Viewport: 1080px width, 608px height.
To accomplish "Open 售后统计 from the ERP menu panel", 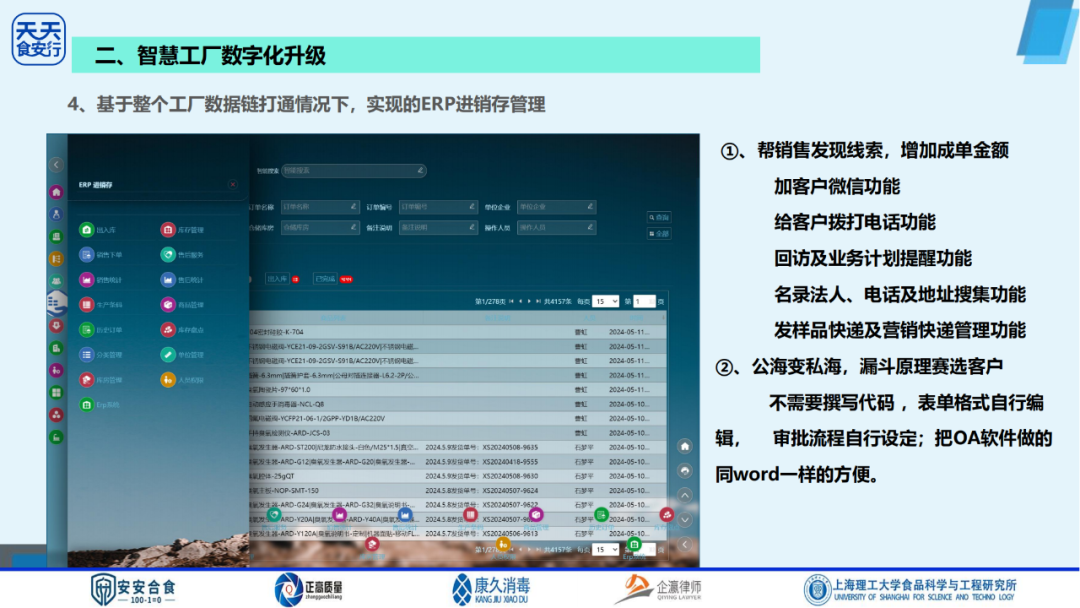I will click(183, 280).
